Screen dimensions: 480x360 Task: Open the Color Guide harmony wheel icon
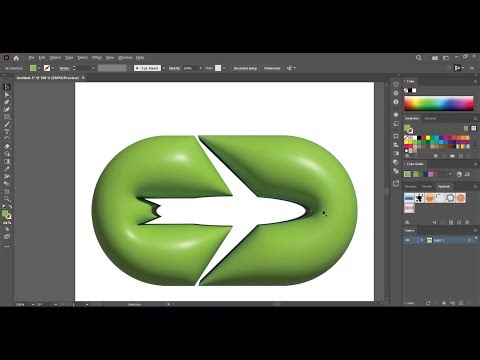(459, 174)
